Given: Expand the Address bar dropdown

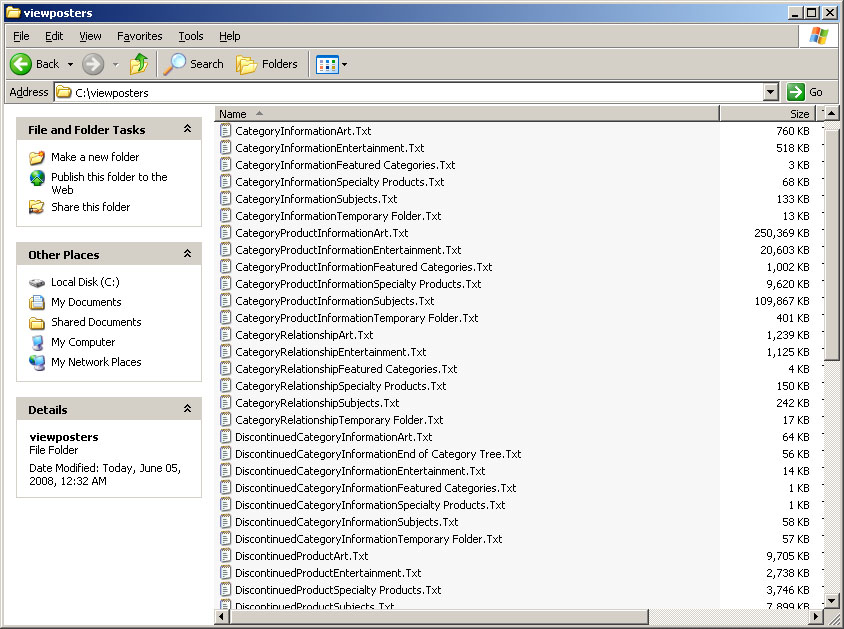Looking at the screenshot, I should click(771, 93).
